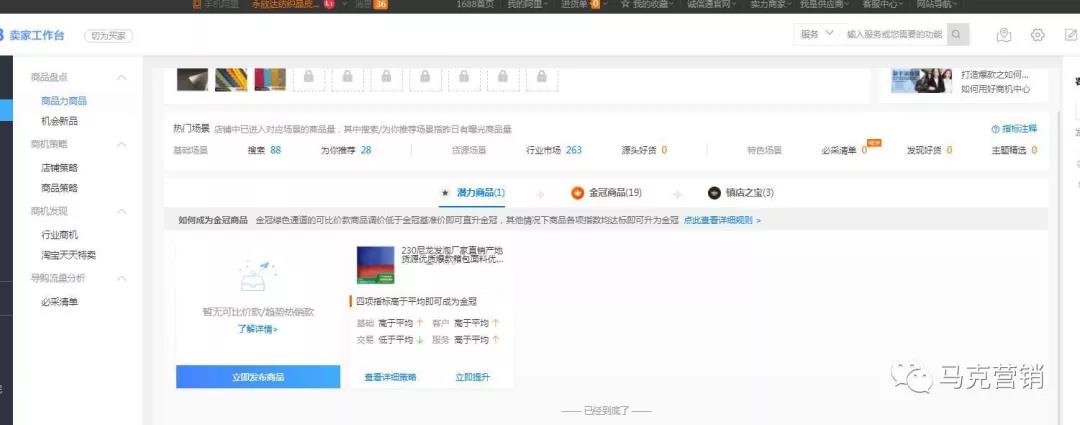Collapse the 商机策略 sidebar section
The height and width of the screenshot is (425, 1080).
tap(122, 144)
